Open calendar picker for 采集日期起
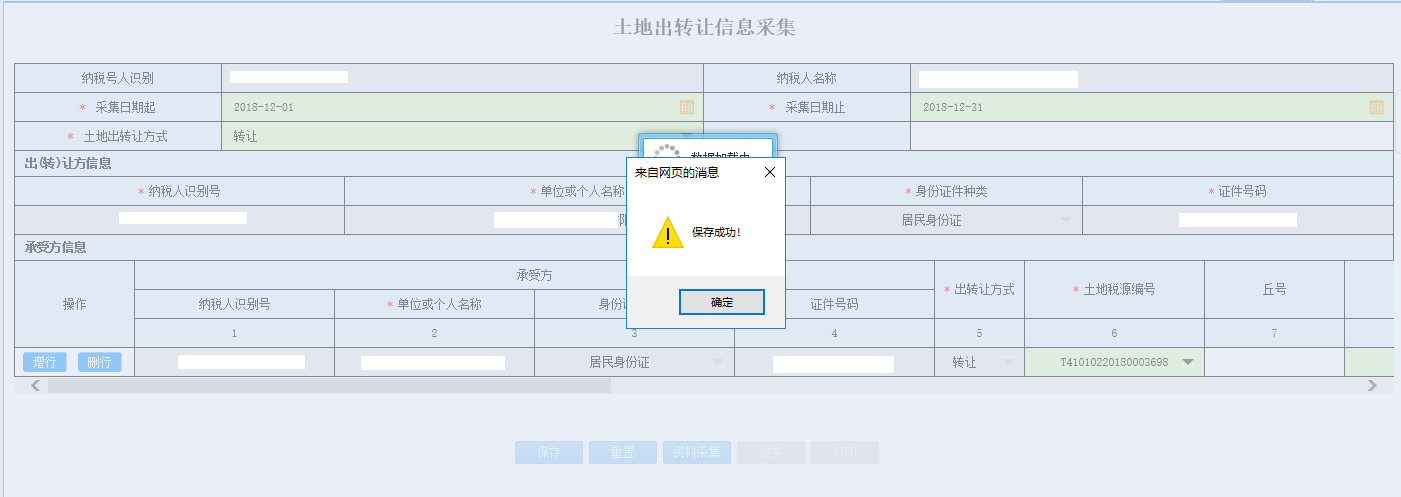The width and height of the screenshot is (1401, 497). pos(687,107)
